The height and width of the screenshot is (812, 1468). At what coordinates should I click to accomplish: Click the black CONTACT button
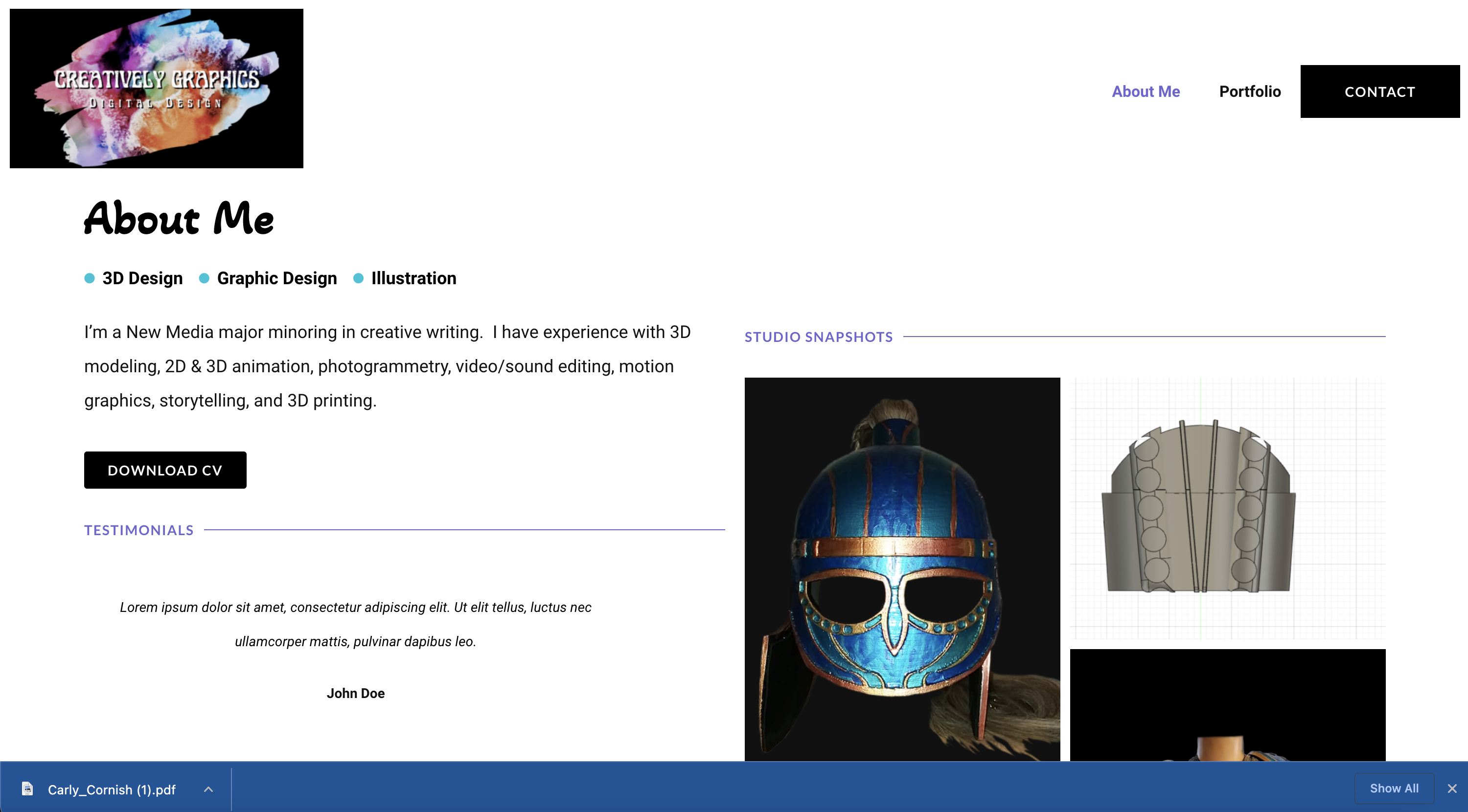tap(1379, 91)
